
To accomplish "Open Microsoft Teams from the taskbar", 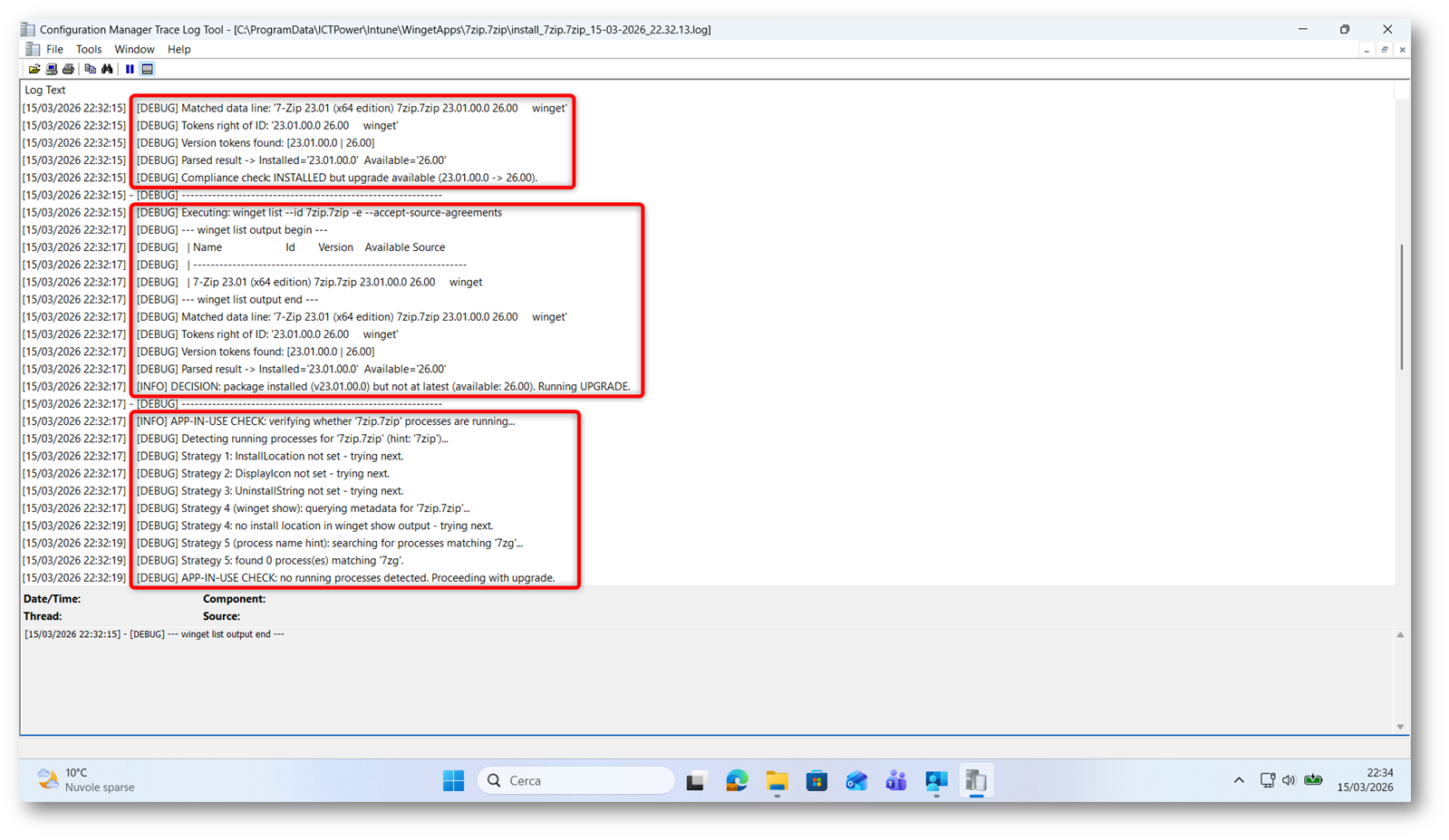I will (896, 780).
